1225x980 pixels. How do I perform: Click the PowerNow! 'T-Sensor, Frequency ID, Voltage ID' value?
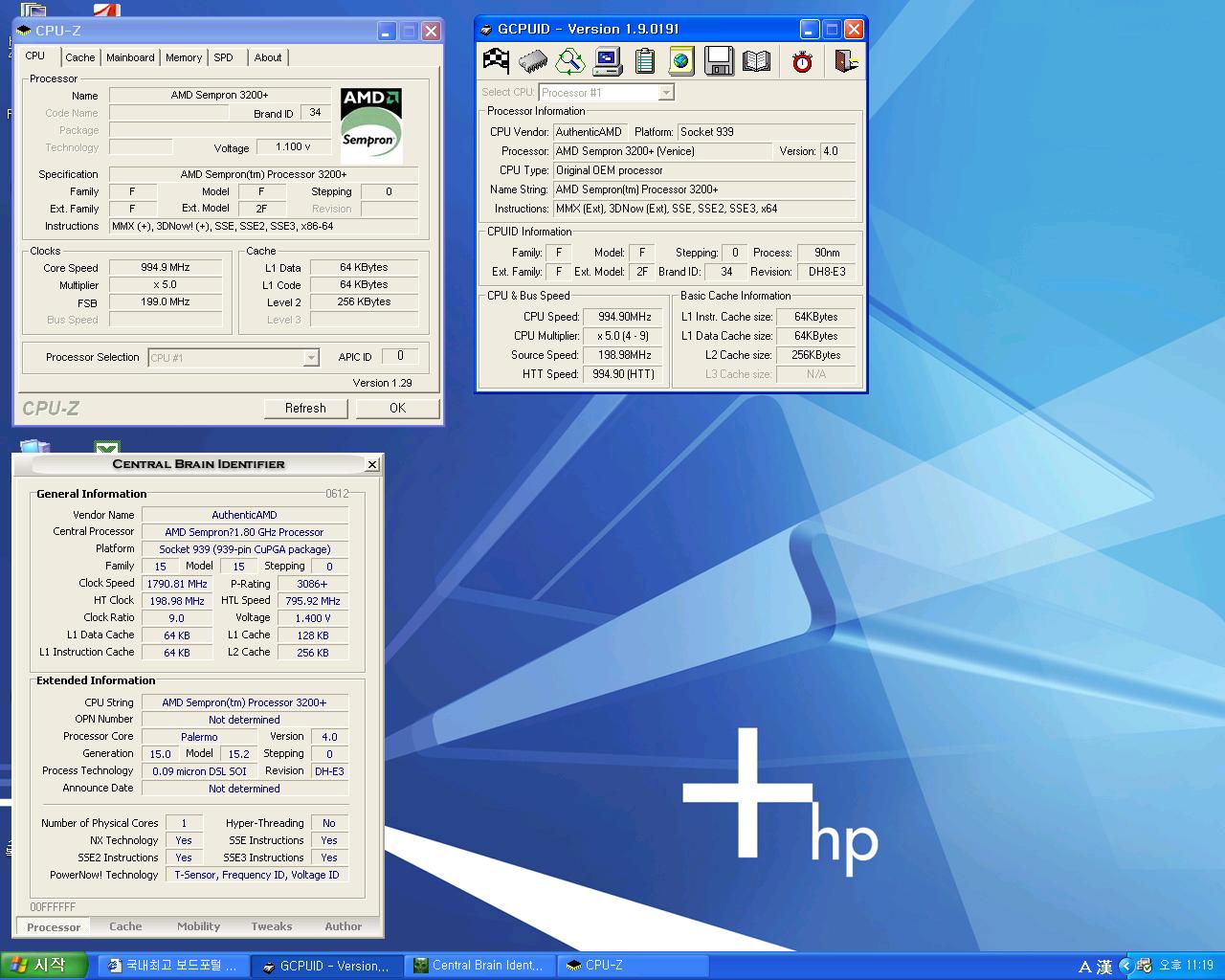[x=256, y=875]
